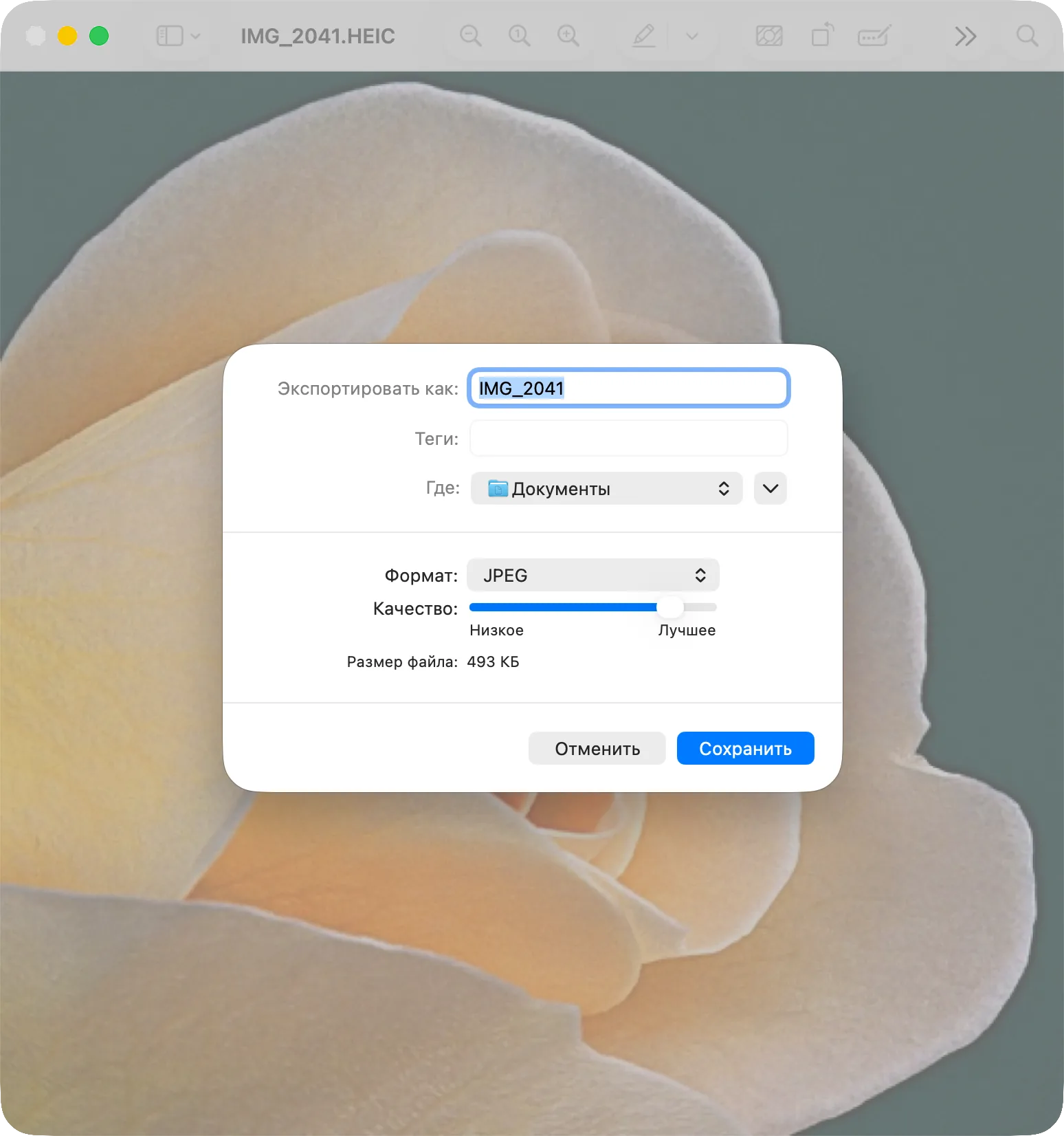1064x1136 pixels.
Task: Expand the full file browser chevron
Action: point(771,488)
